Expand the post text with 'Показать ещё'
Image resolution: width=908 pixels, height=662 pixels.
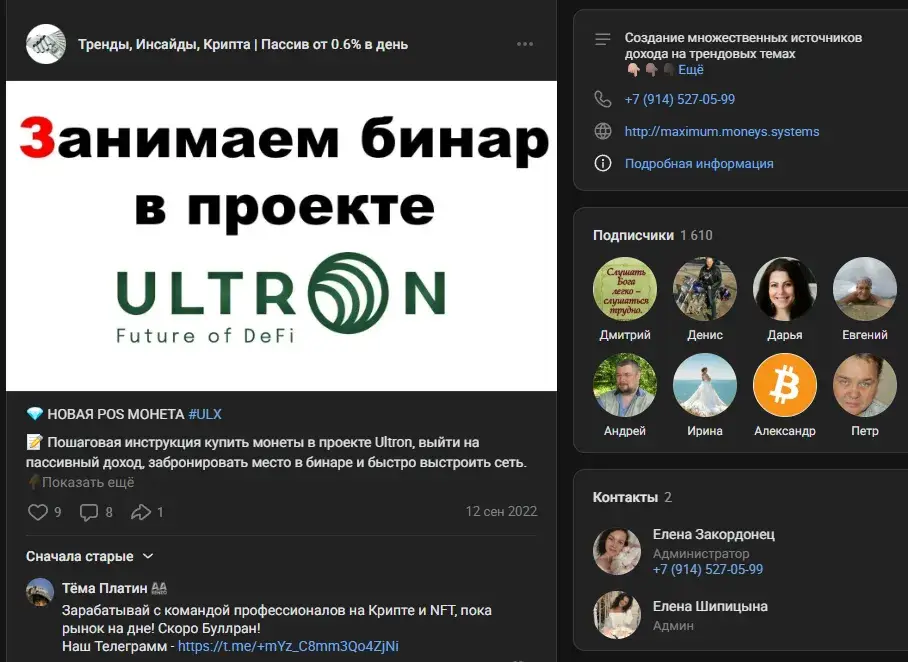click(x=88, y=482)
